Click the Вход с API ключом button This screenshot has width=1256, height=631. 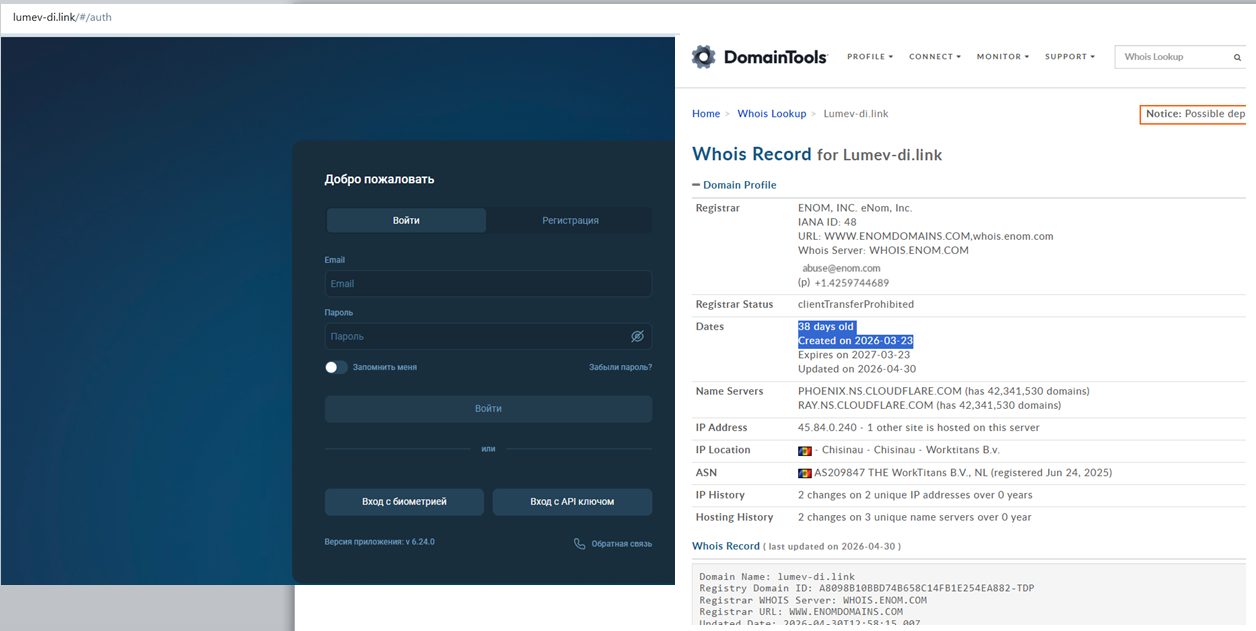[572, 502]
